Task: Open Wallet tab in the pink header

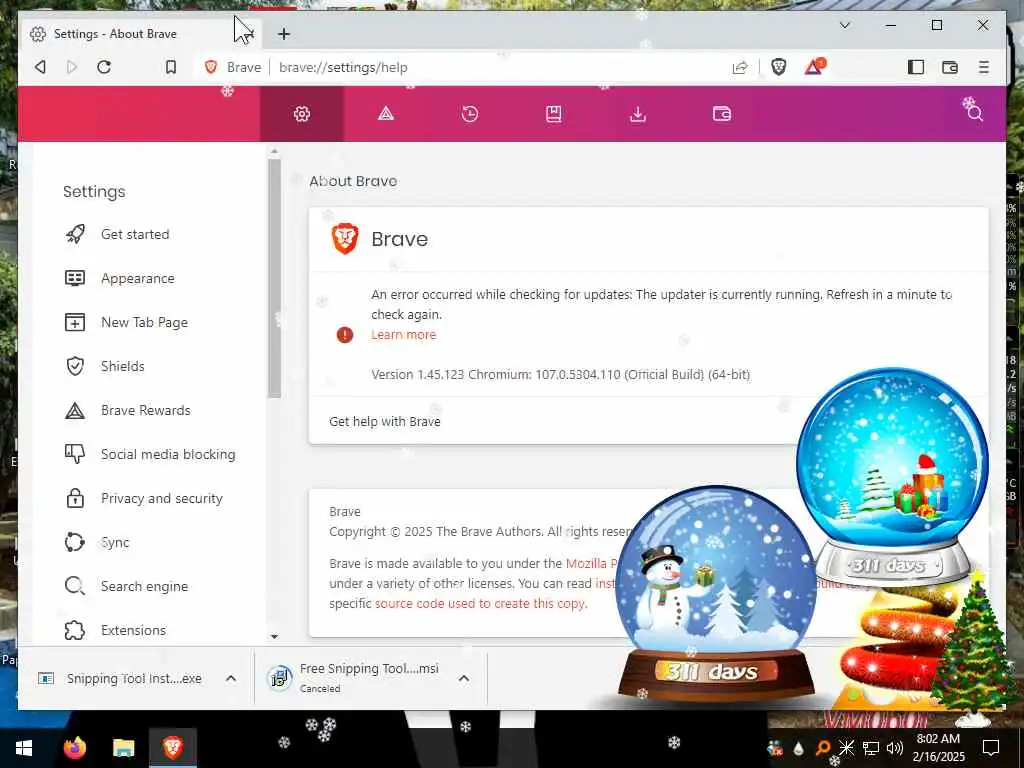Action: click(x=722, y=114)
